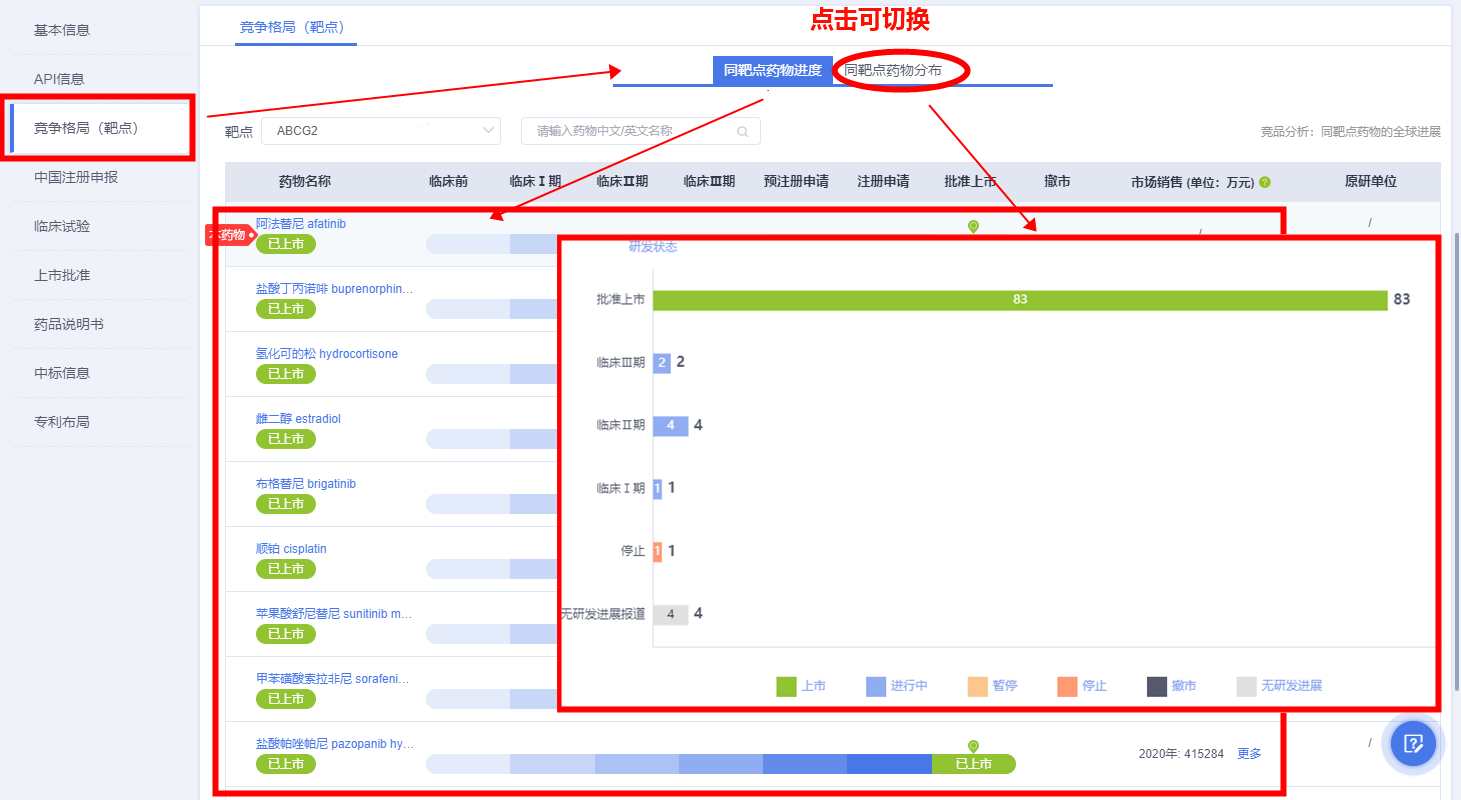
Task: Toggle the gray 无研发进展 legend swatch
Action: [x=1246, y=686]
